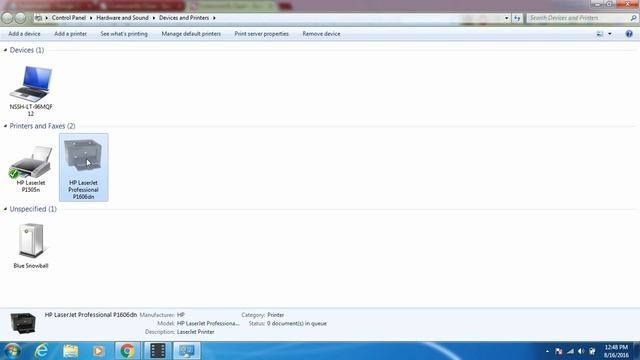Open view options dropdown arrow
This screenshot has height=360, width=640.
tap(610, 34)
